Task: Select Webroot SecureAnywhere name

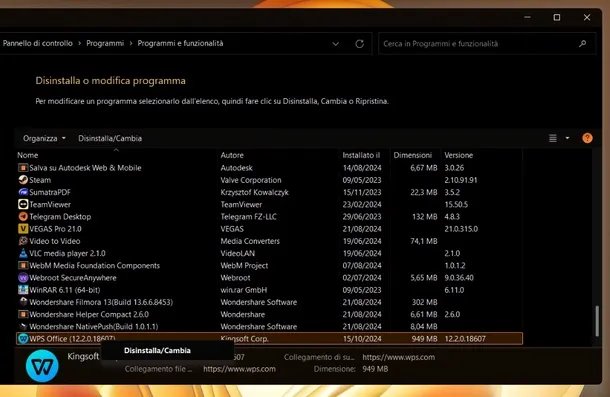Action: (73, 278)
